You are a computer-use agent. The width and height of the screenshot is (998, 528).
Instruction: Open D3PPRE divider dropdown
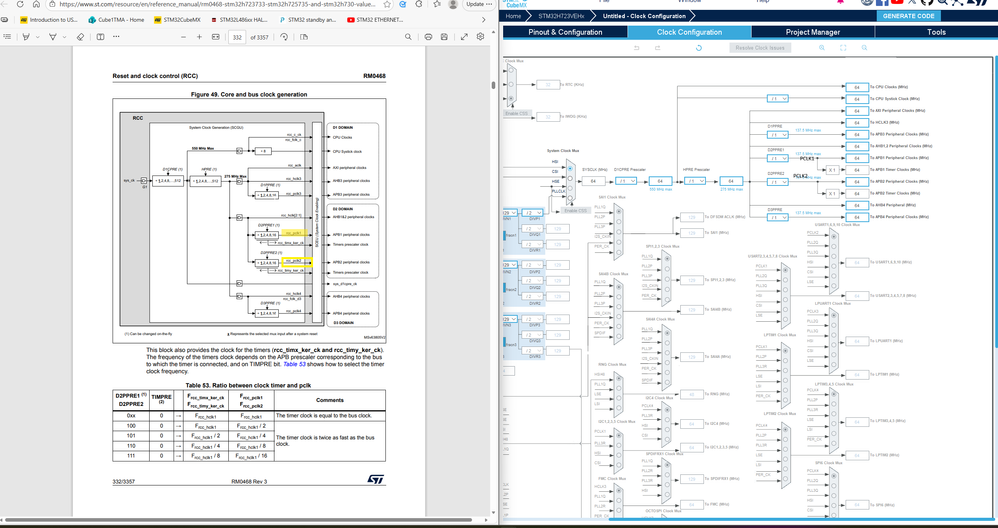click(x=778, y=218)
